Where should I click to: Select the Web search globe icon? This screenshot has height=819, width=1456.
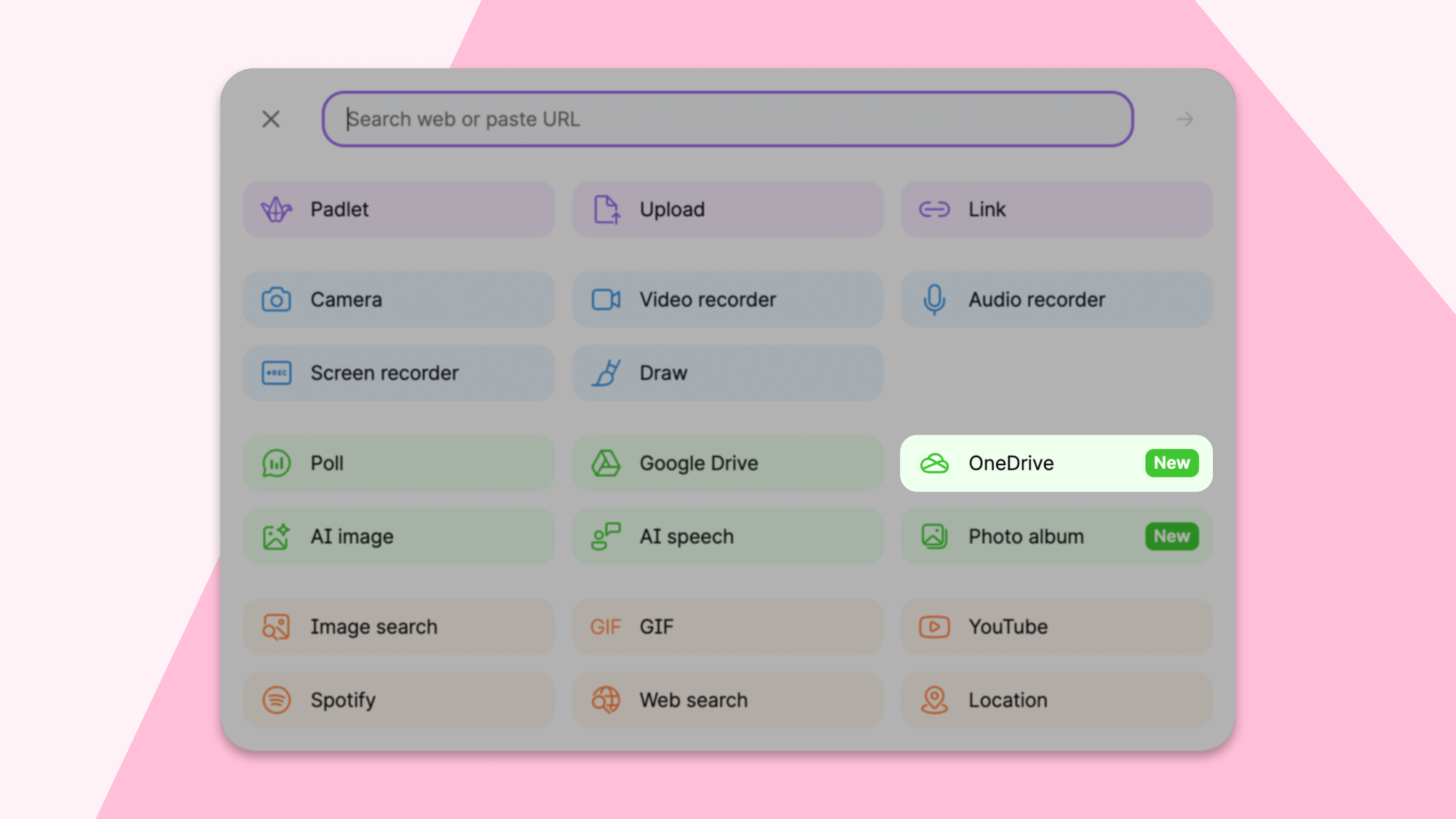pyautogui.click(x=606, y=700)
